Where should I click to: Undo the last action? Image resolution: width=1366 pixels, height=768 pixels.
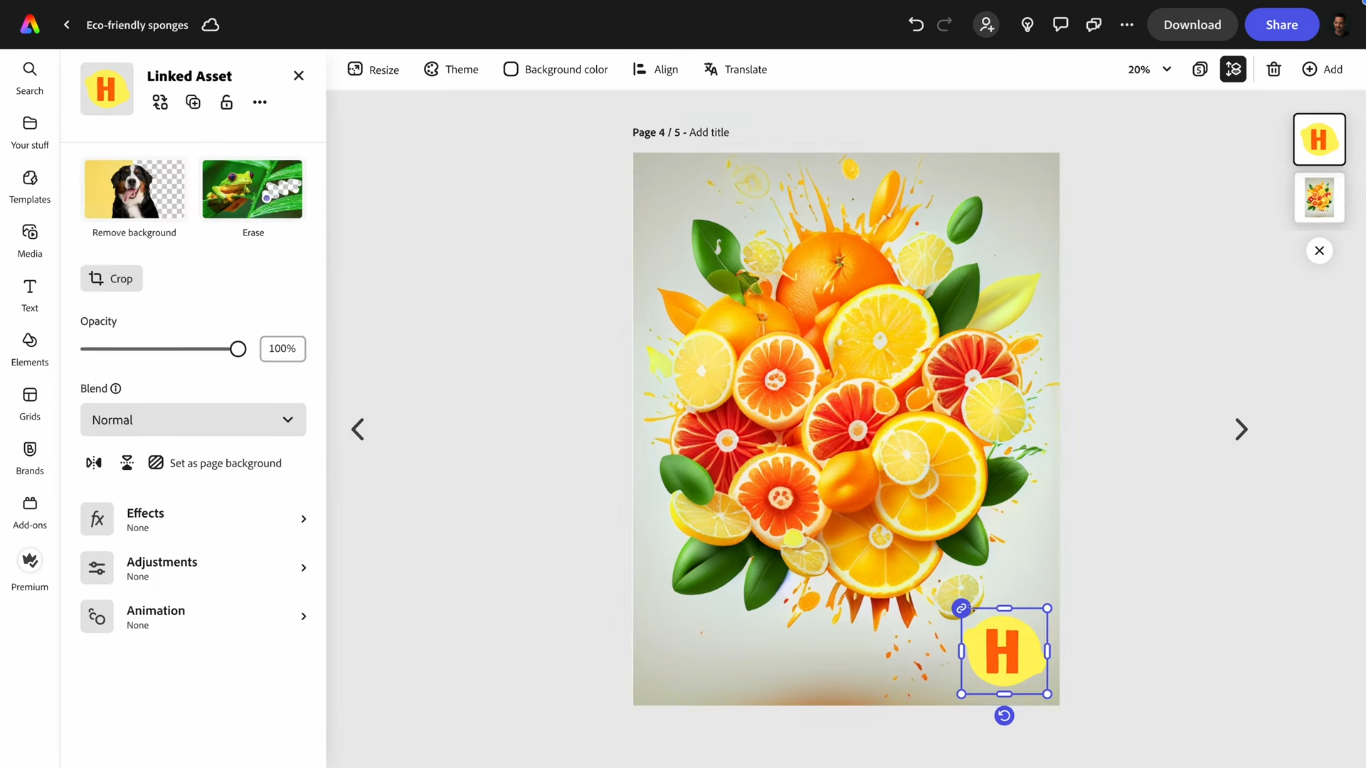916,25
